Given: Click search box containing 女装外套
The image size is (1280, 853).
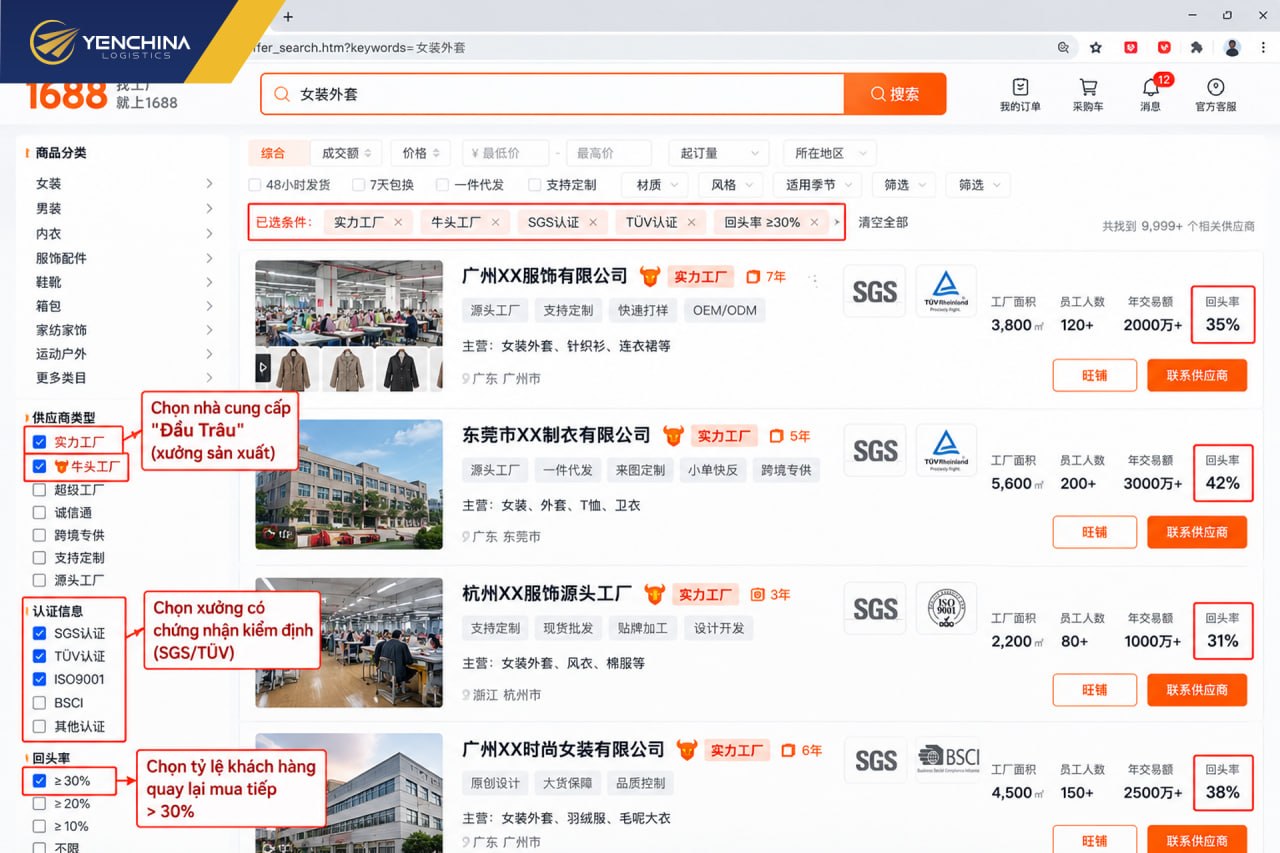Looking at the screenshot, I should [553, 94].
